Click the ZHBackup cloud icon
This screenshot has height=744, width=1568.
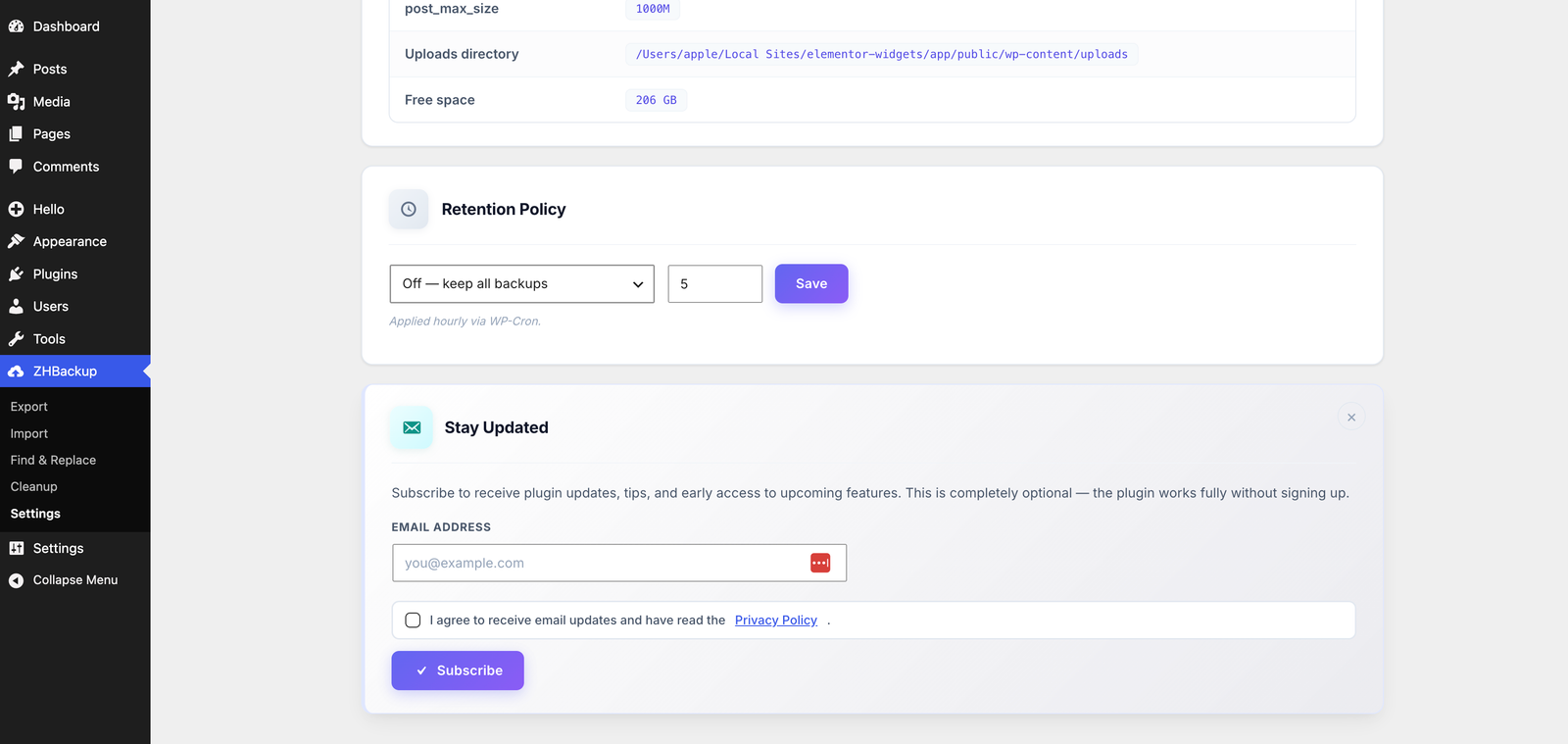pyautogui.click(x=16, y=371)
